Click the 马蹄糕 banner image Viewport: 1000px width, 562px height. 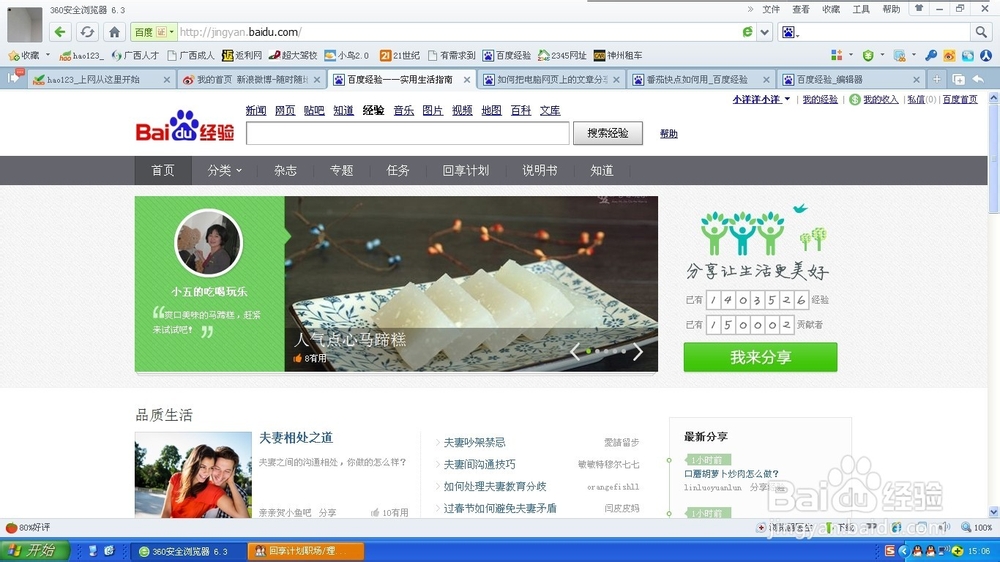coord(471,284)
